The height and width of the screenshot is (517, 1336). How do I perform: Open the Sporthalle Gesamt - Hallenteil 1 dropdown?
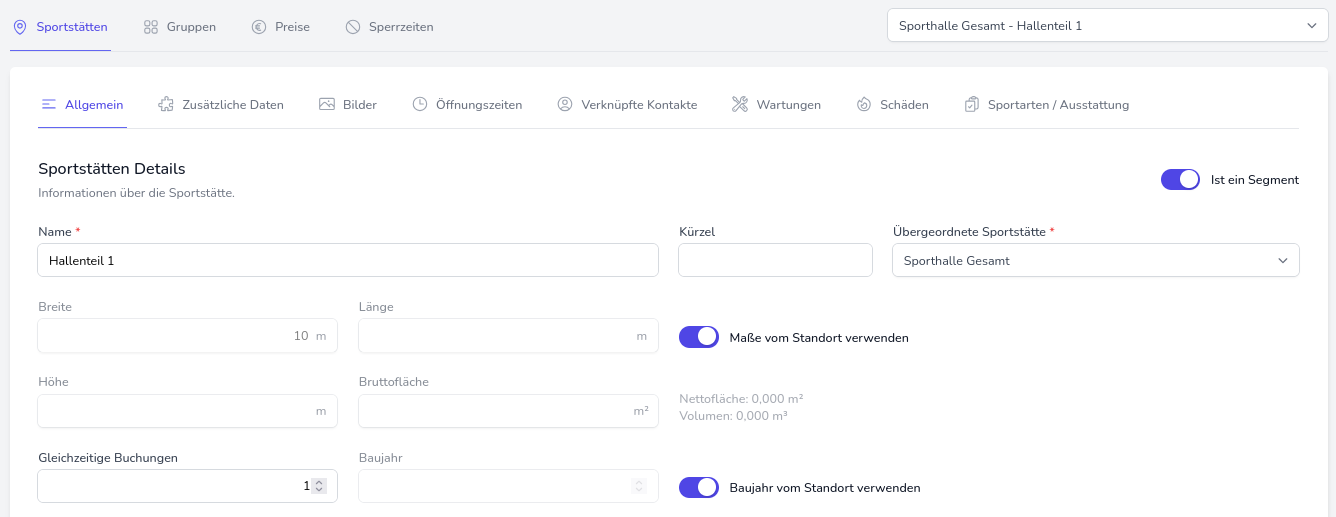click(x=1107, y=26)
